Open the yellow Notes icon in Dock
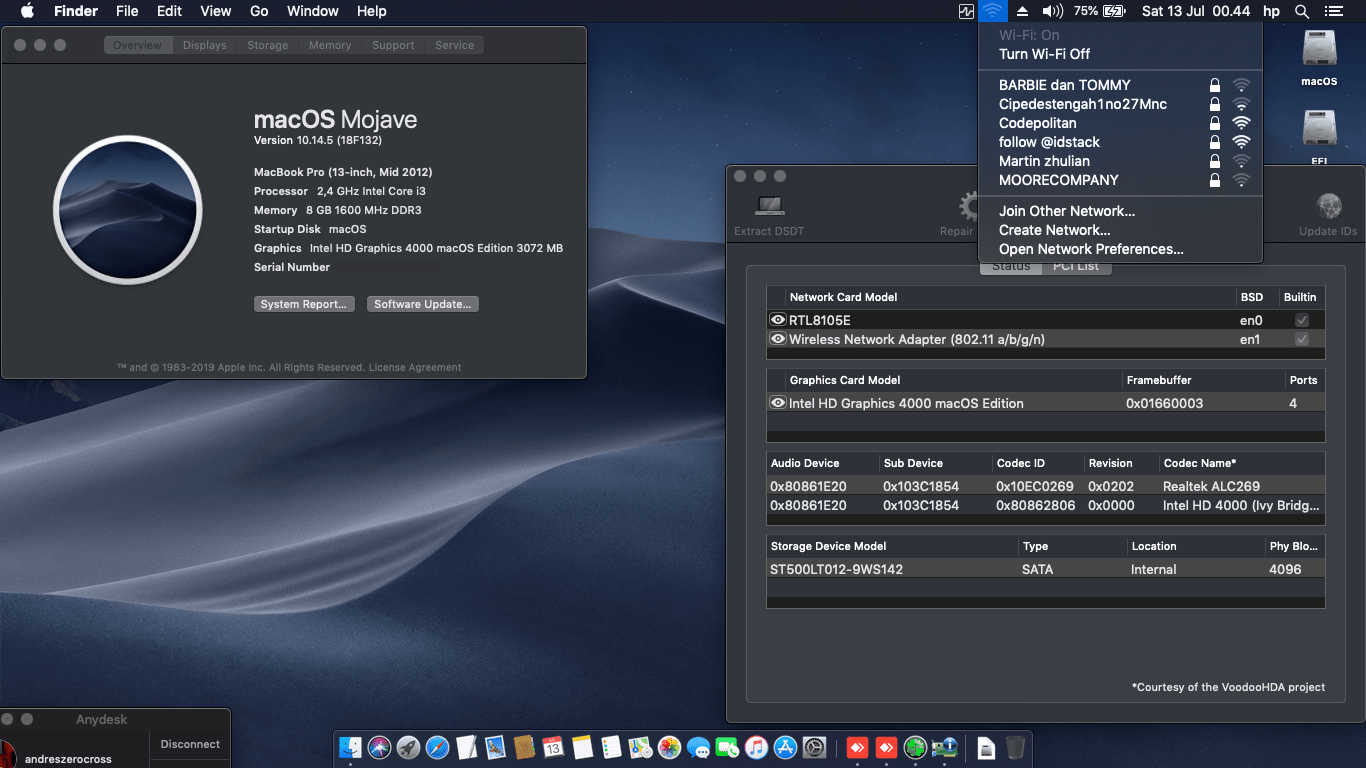1366x768 pixels. point(583,747)
